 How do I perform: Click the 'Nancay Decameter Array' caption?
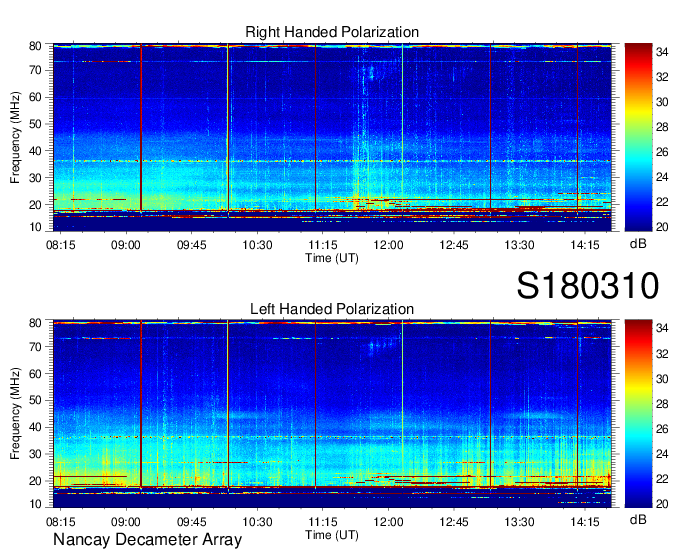pos(147,539)
